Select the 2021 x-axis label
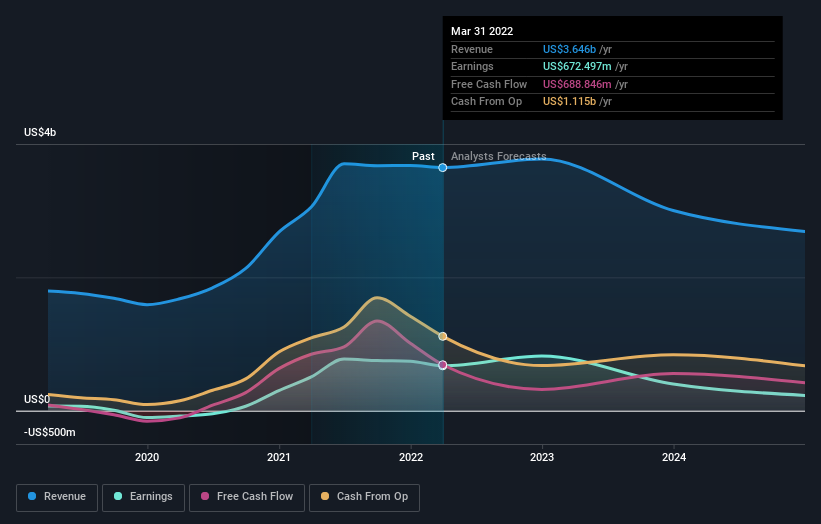 tap(279, 457)
